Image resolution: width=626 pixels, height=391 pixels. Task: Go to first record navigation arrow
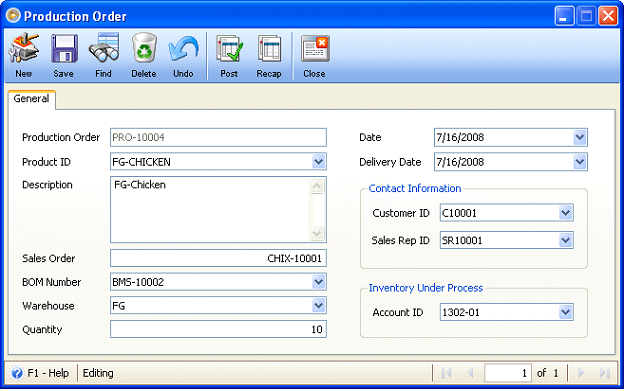tap(446, 373)
